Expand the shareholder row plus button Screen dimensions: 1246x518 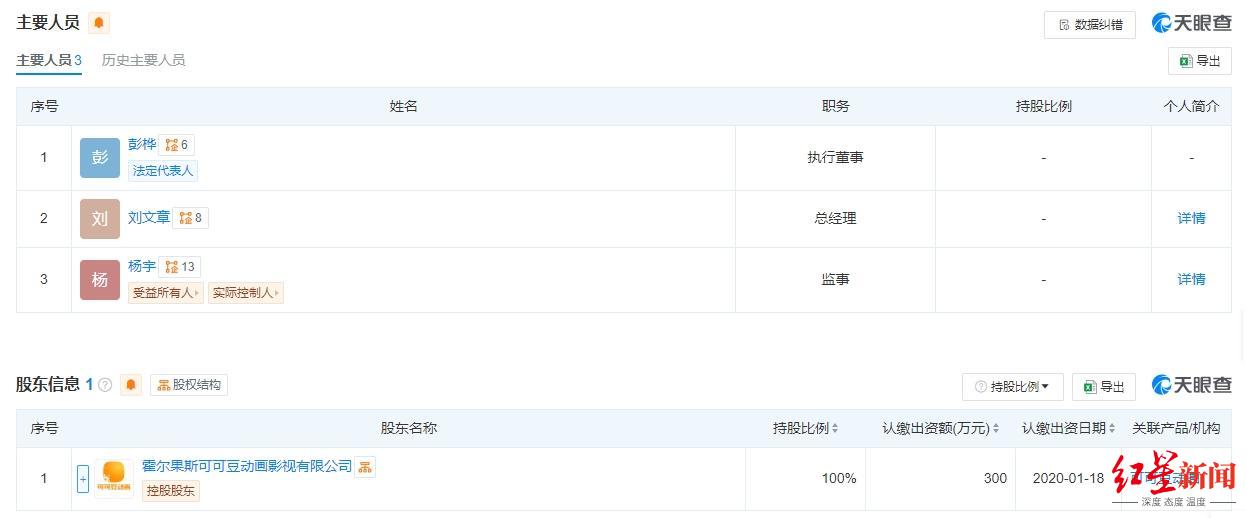pos(83,479)
